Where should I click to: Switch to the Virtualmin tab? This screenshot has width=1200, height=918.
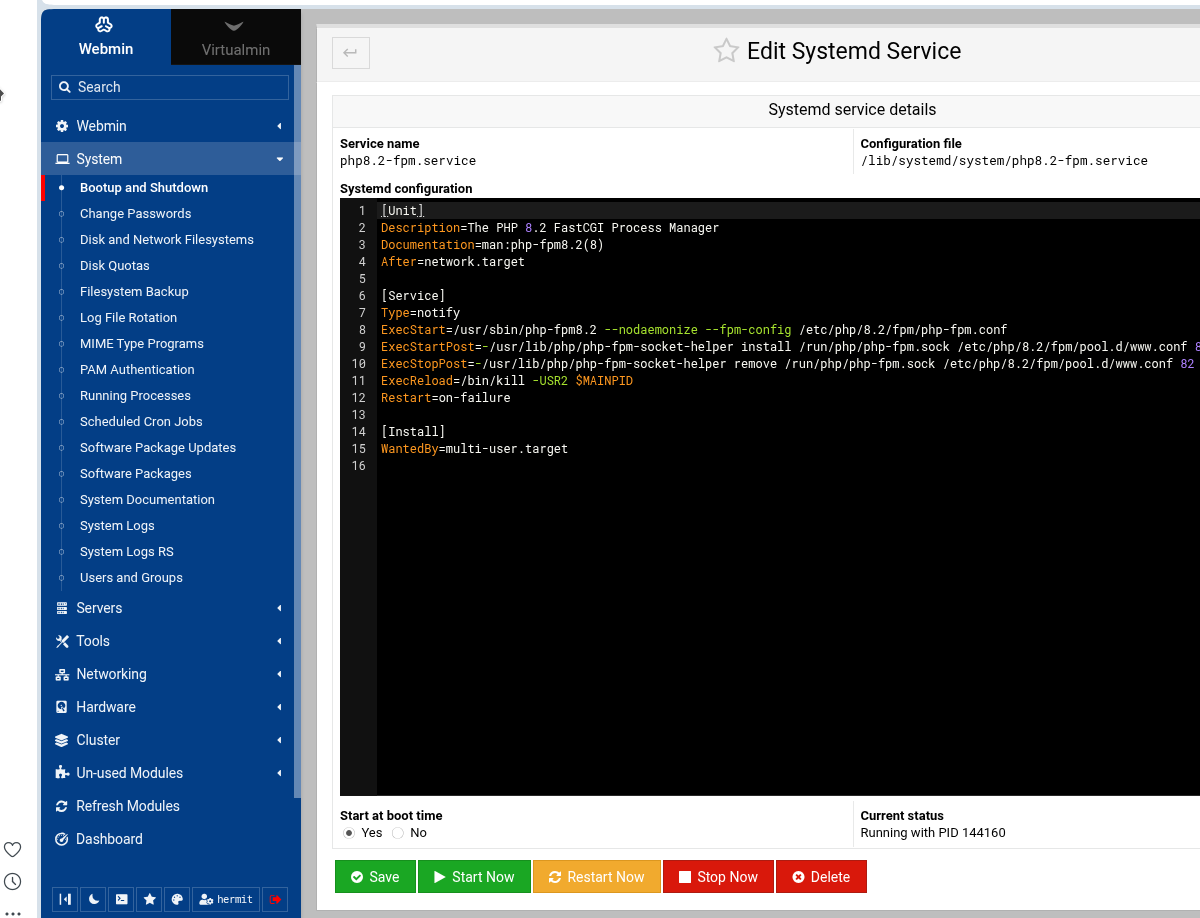tap(236, 38)
